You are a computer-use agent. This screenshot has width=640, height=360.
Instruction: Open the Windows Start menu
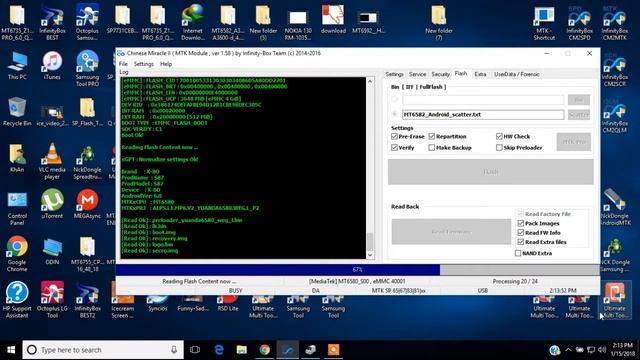pyautogui.click(x=11, y=350)
